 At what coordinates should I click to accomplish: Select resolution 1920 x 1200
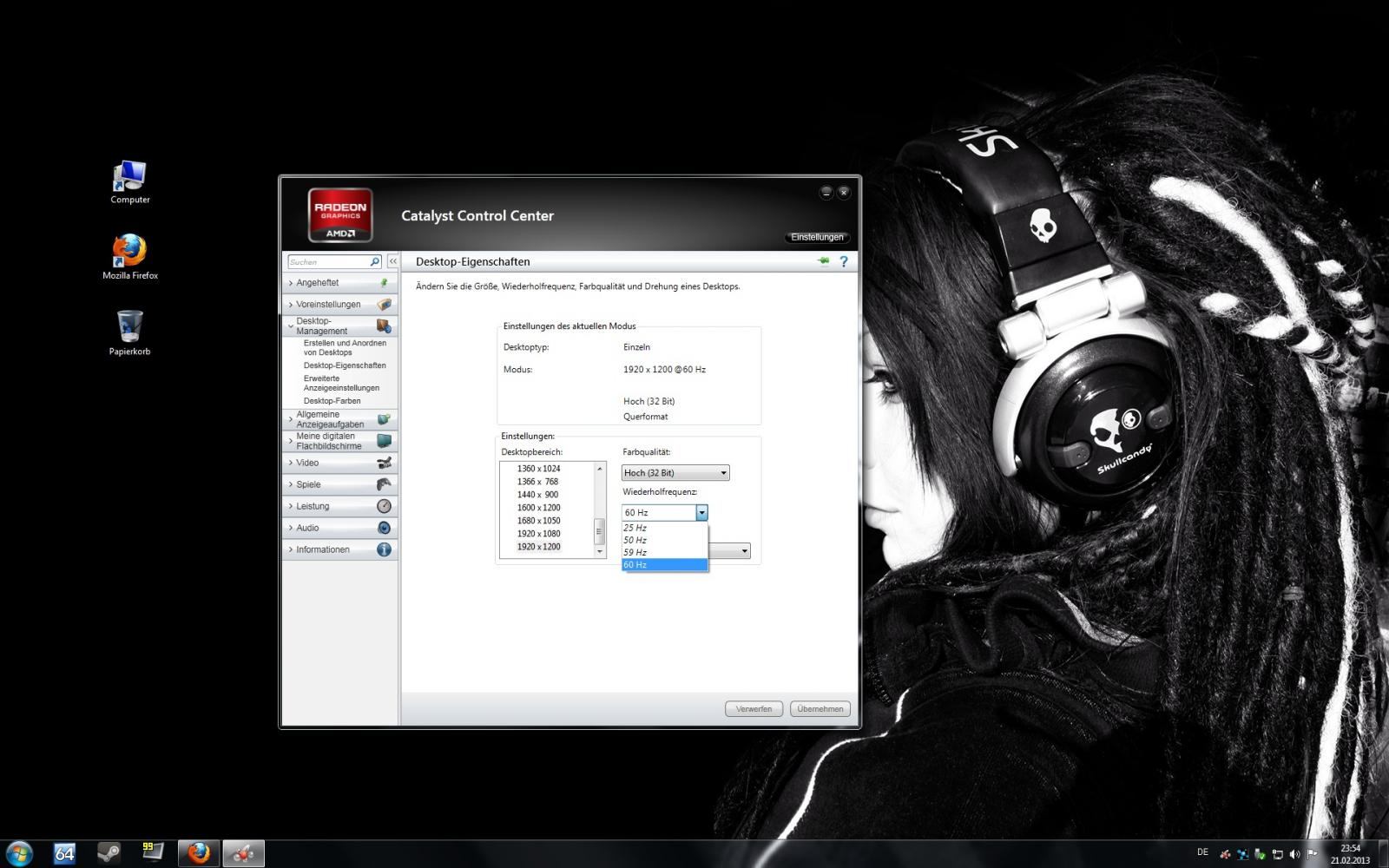tap(539, 547)
